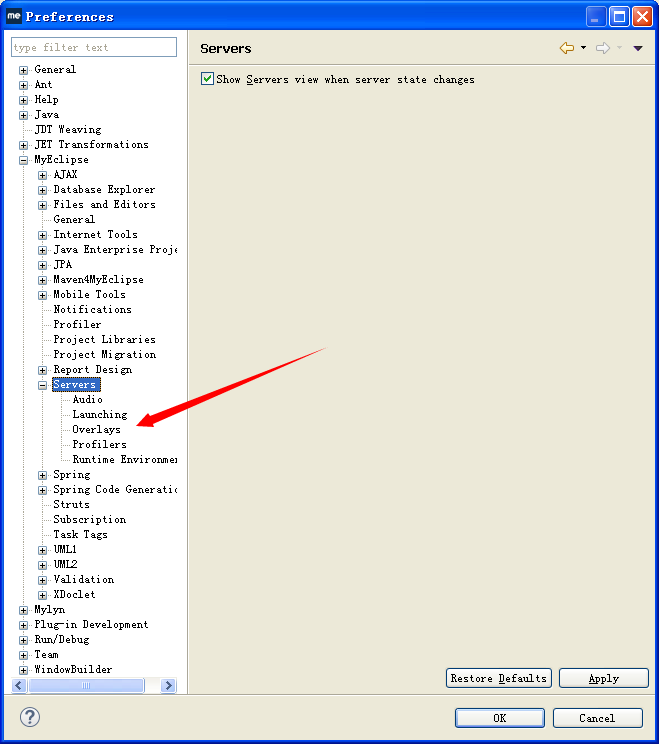Open the Subscription preferences page
This screenshot has height=744, width=659.
(89, 519)
